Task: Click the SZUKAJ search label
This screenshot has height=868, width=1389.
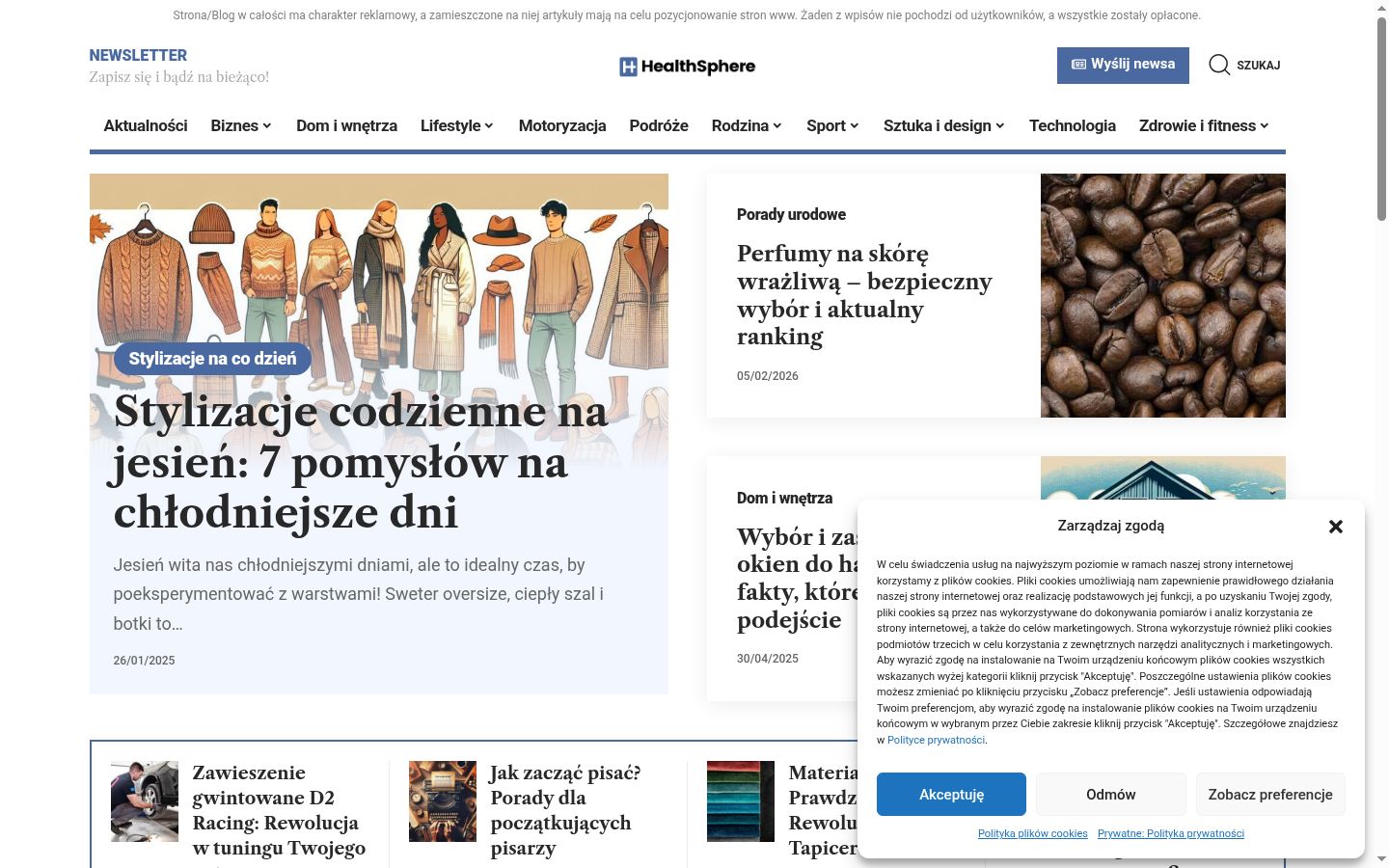Action: coord(1258,66)
